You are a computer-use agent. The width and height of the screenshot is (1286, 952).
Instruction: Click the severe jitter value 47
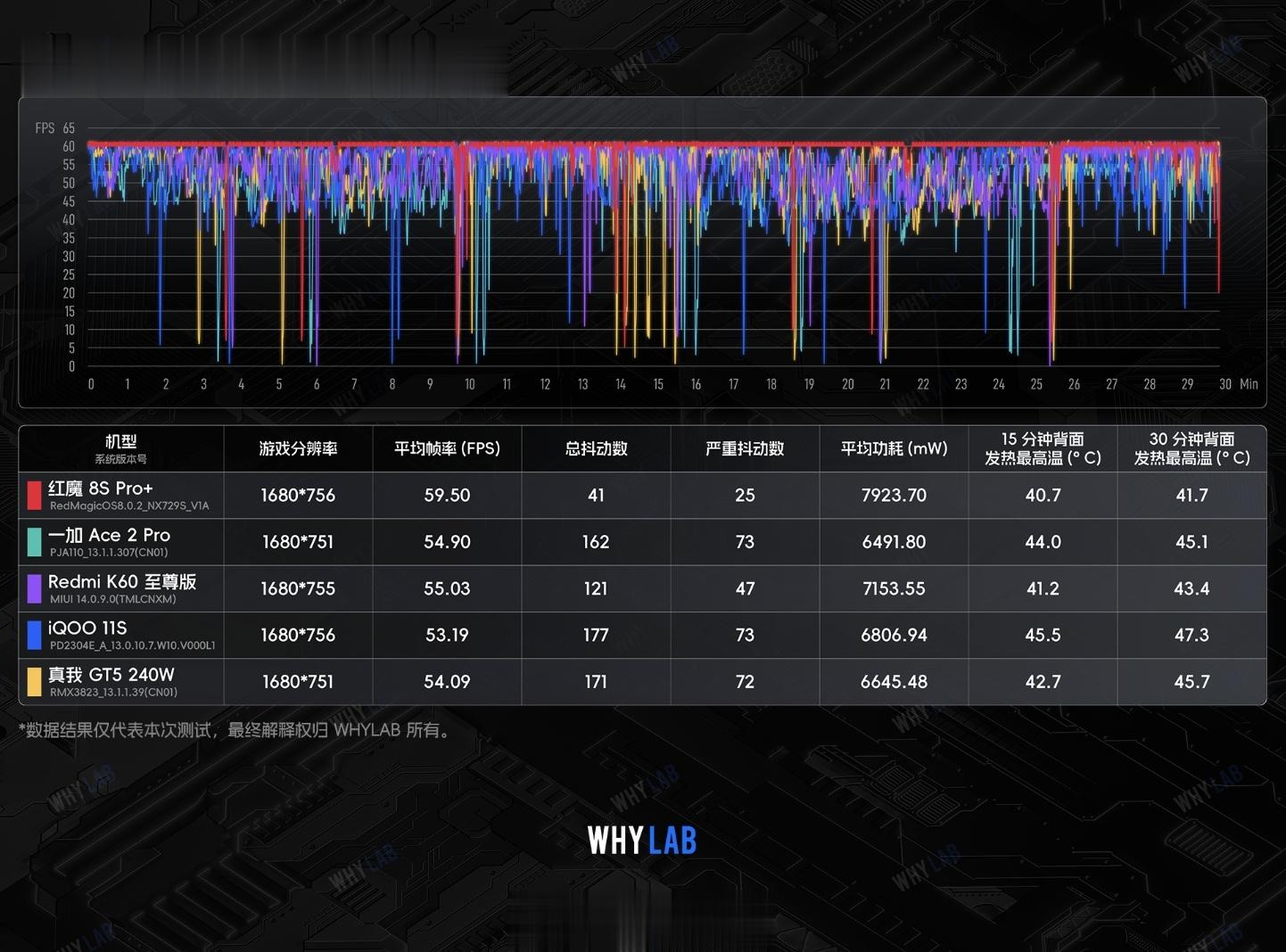745,588
